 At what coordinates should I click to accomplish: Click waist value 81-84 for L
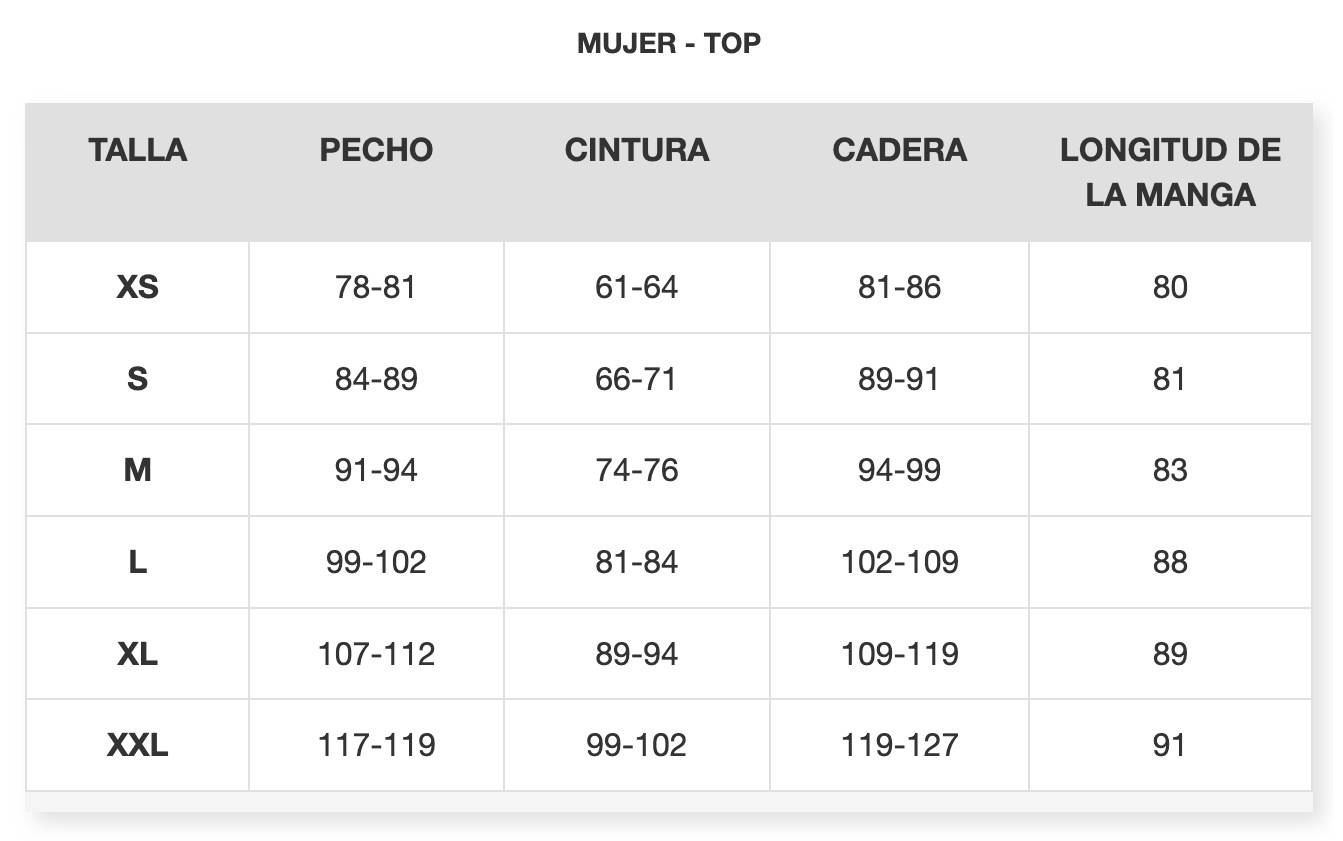point(637,563)
